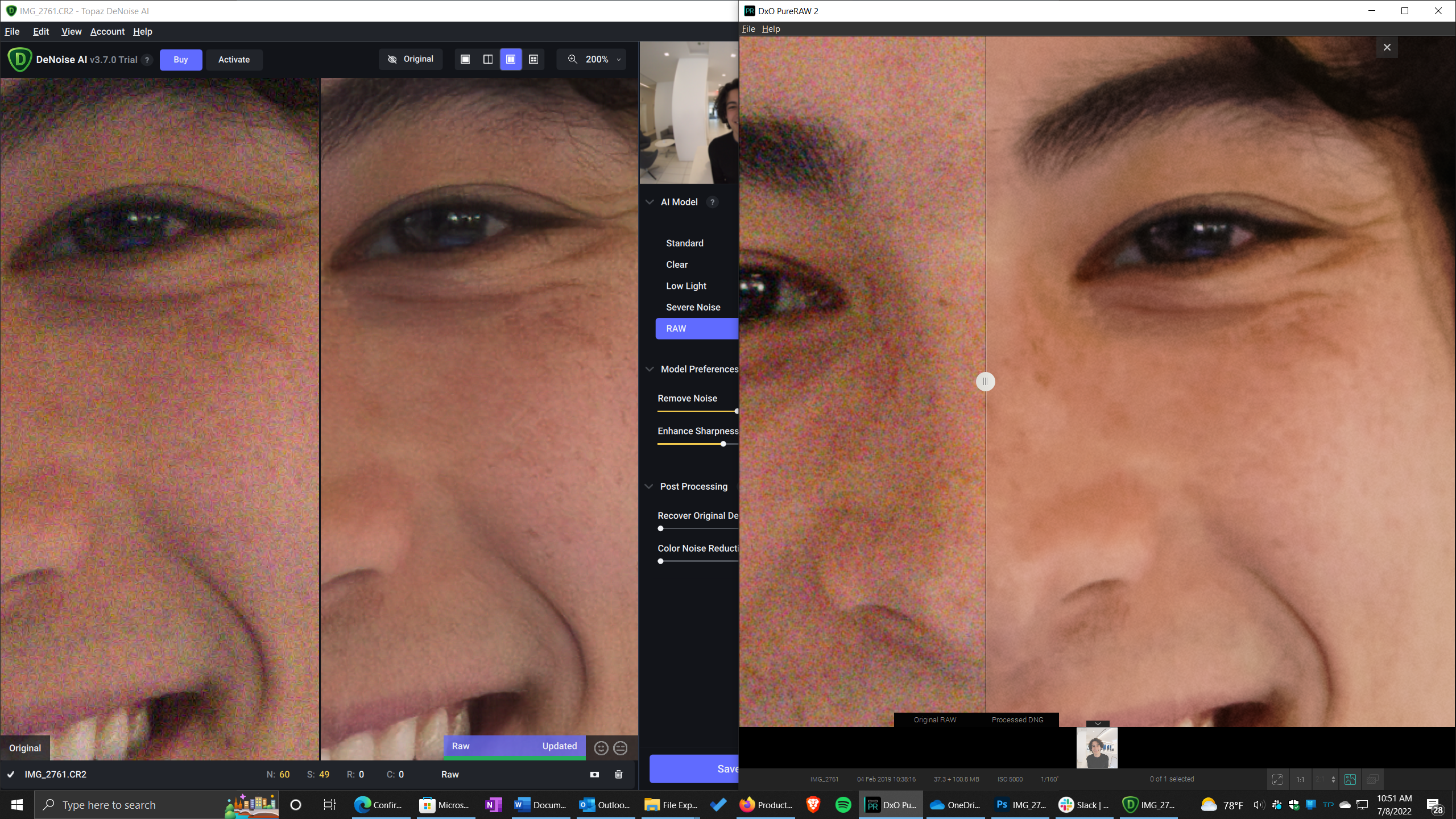Toggle the Original preview eye icon
This screenshot has height=819, width=1456.
tap(392, 59)
